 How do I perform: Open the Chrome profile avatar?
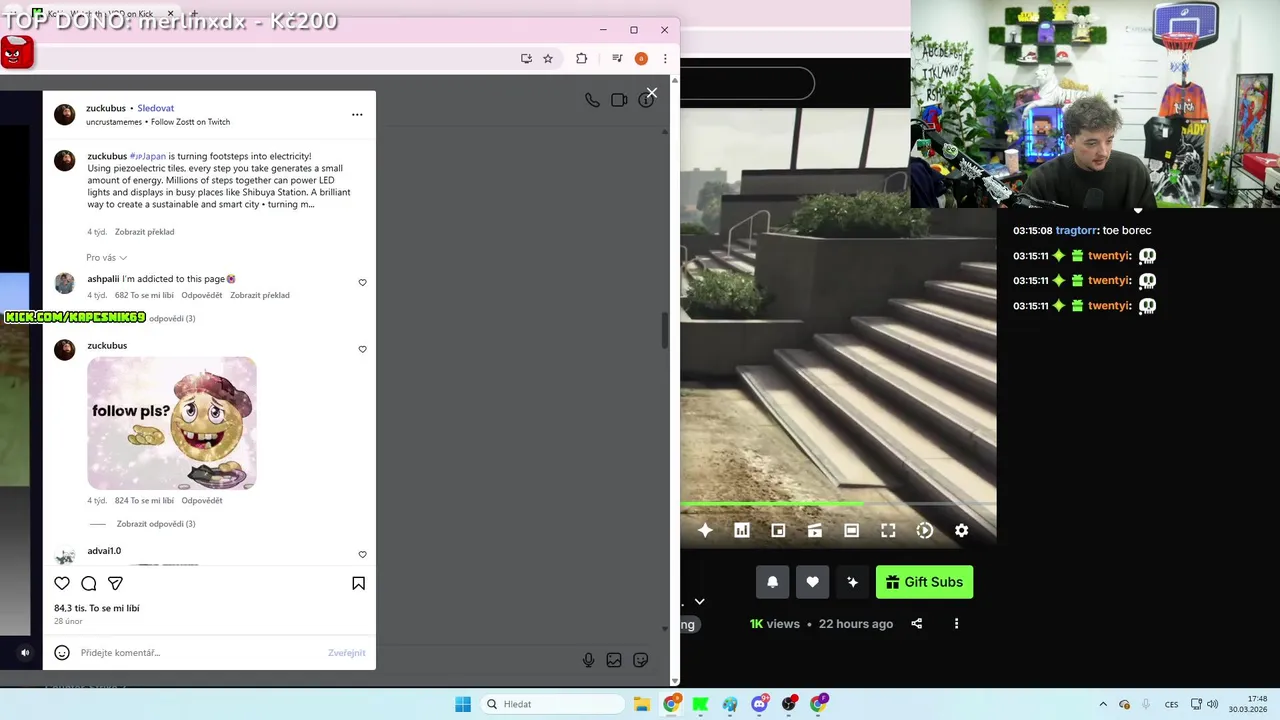641,59
